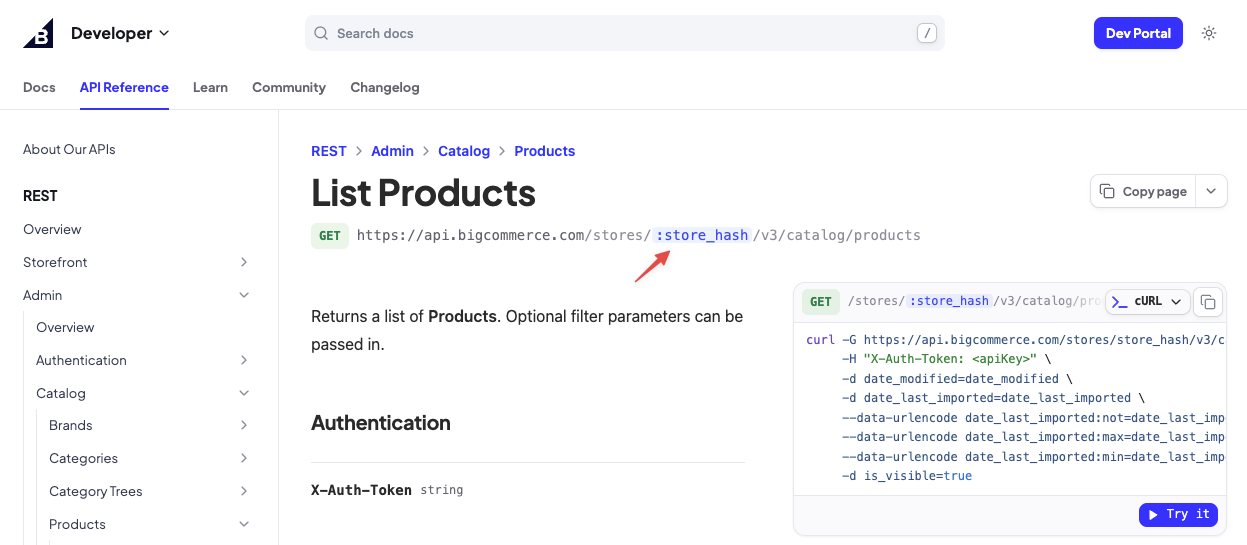
Task: Click the REST sidebar section heading
Action: click(x=40, y=196)
